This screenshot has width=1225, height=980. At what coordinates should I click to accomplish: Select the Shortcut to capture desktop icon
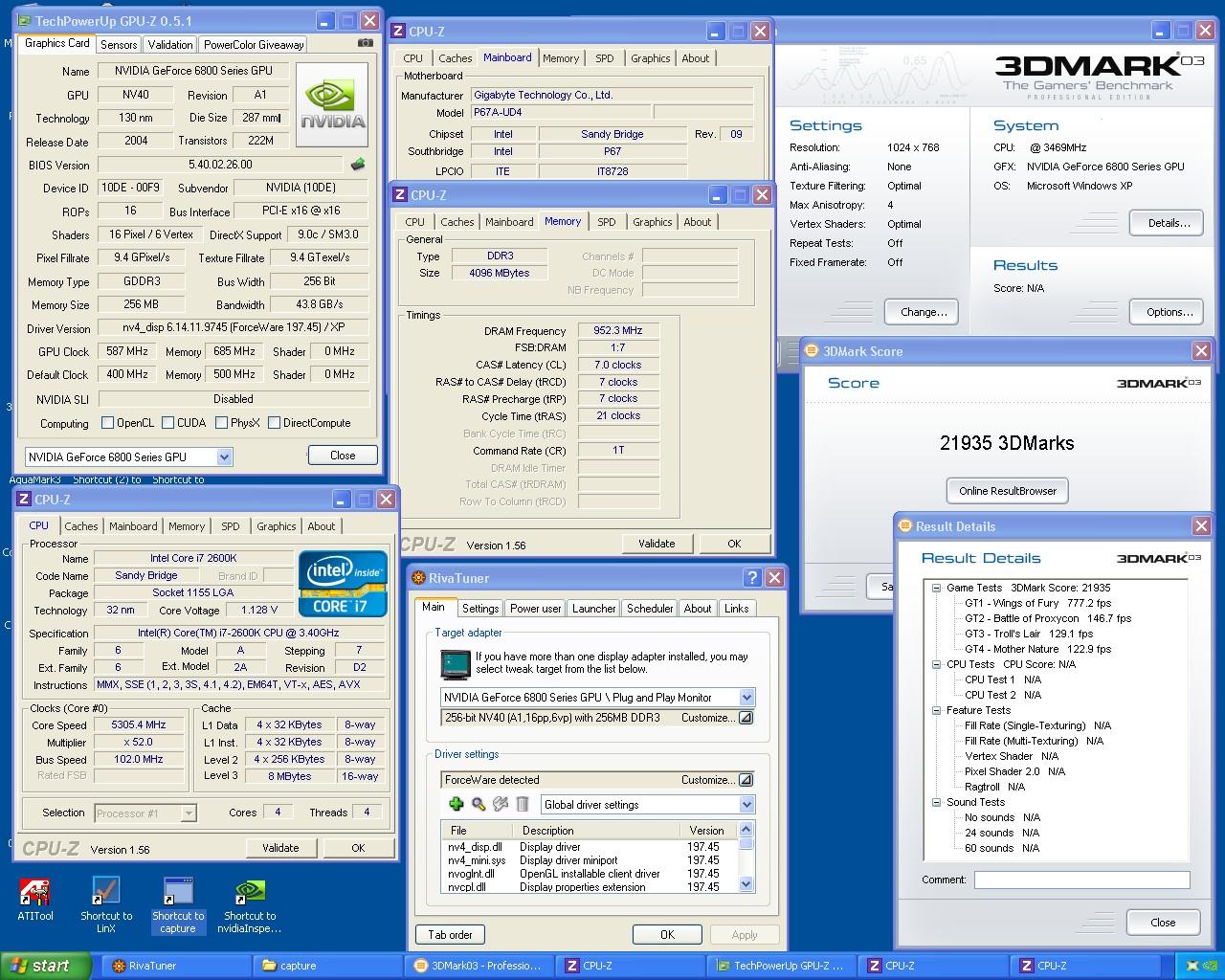coord(178,904)
